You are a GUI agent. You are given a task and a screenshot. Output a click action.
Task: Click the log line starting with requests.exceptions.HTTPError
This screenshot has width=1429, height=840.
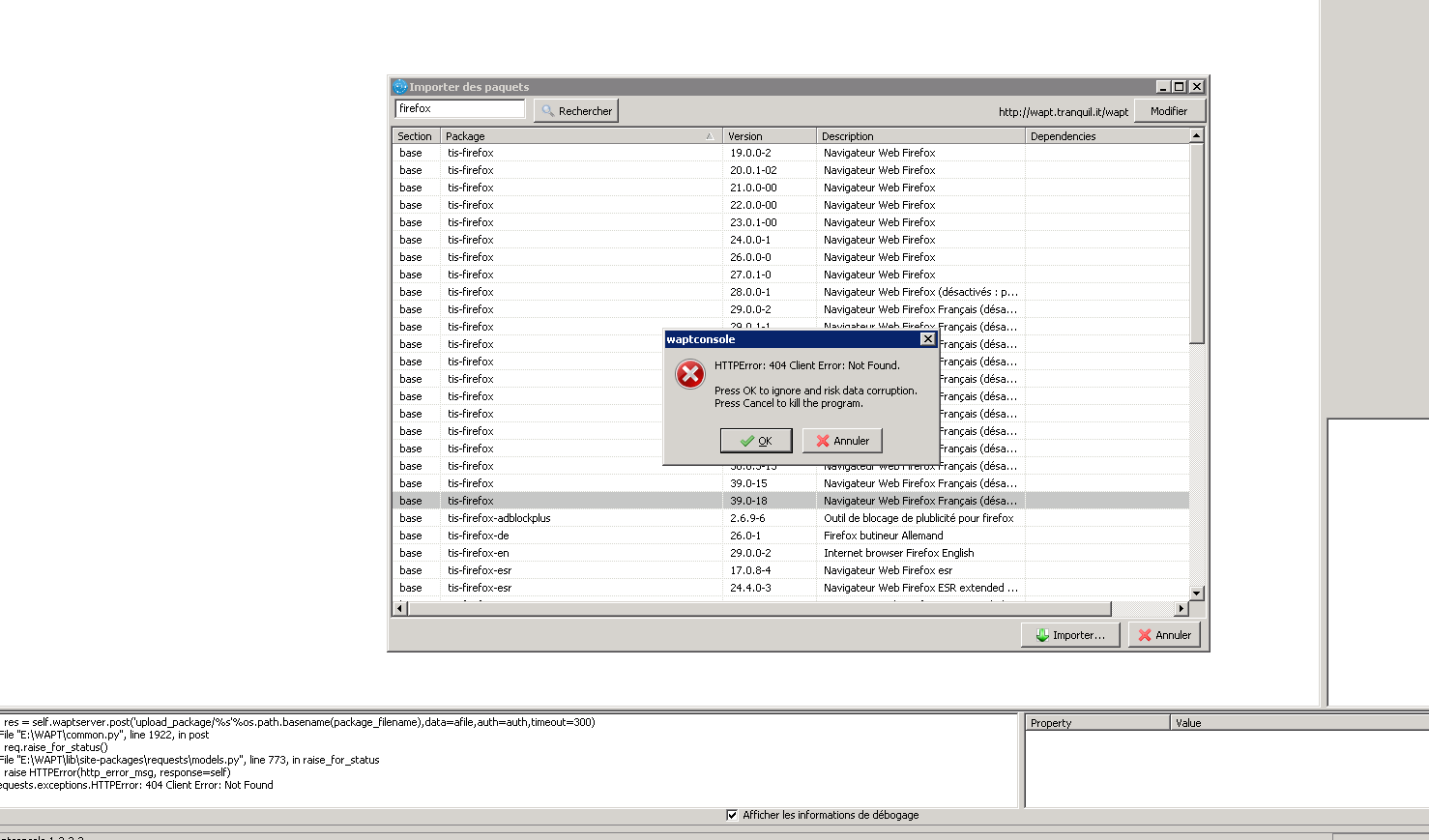click(136, 785)
